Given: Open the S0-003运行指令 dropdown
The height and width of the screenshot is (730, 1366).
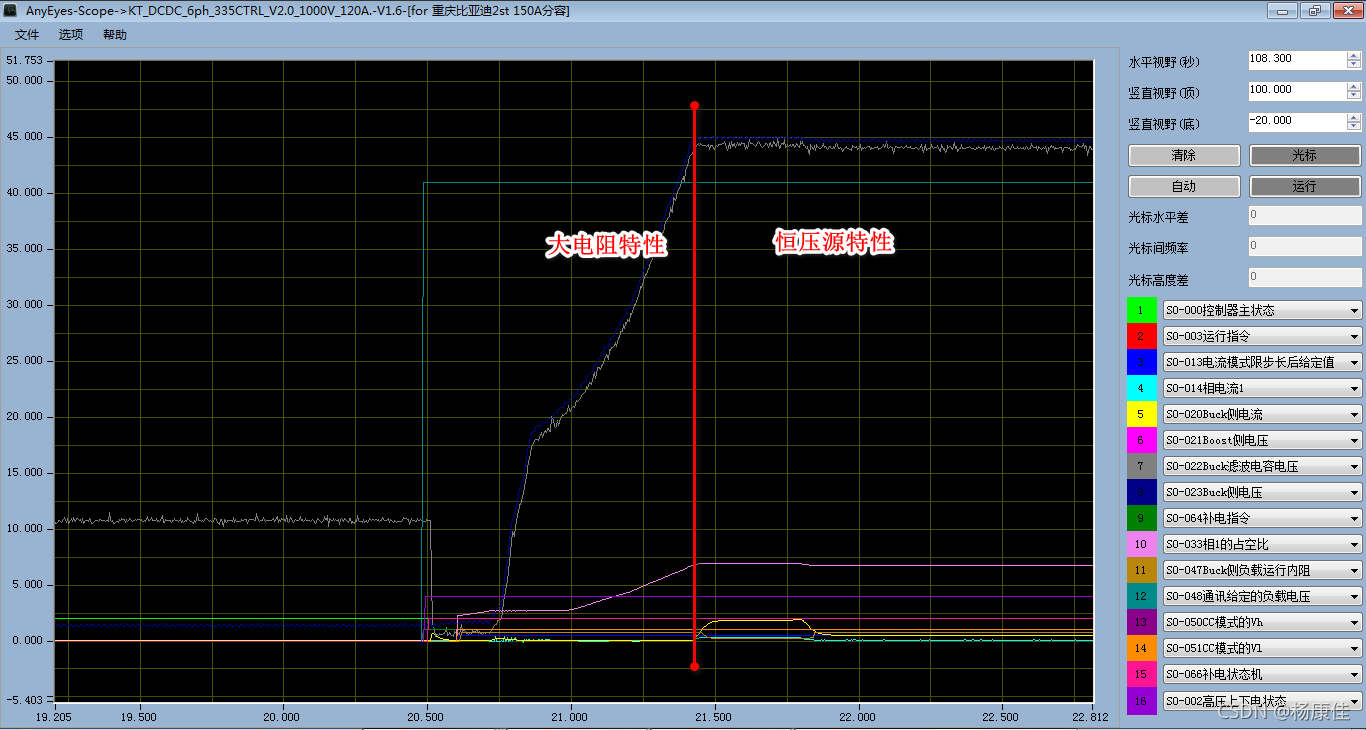Looking at the screenshot, I should point(1262,336).
